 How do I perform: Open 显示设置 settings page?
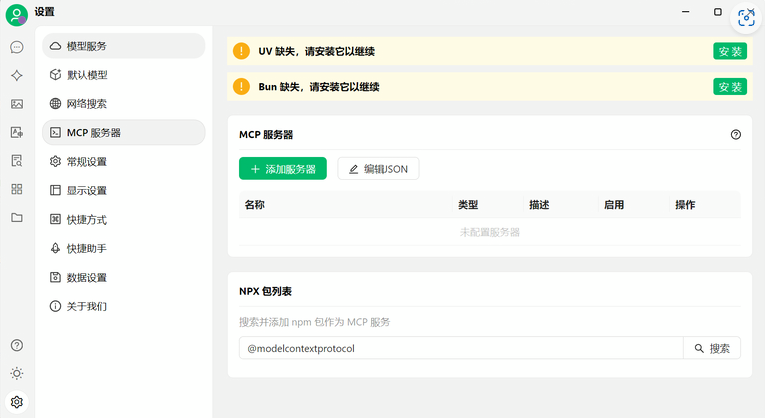(123, 190)
